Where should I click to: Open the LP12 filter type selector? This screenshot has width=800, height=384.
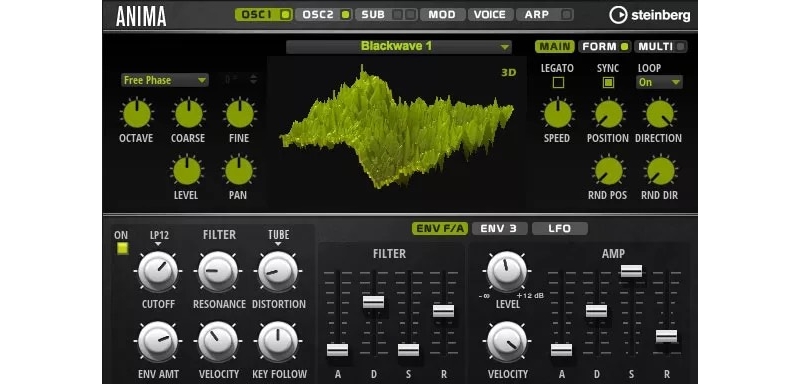pyautogui.click(x=159, y=238)
